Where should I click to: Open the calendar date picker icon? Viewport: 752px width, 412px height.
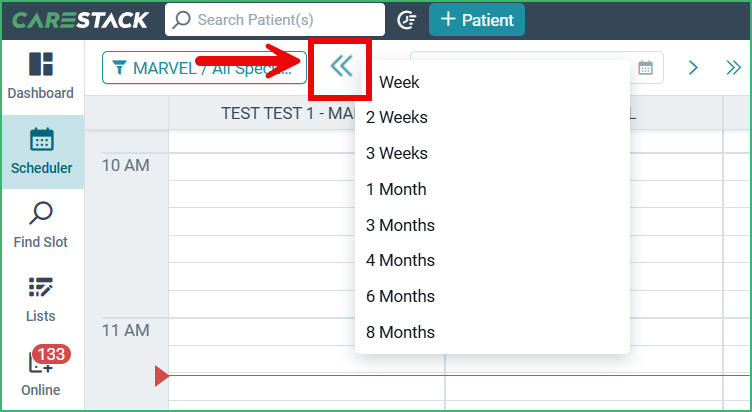pyautogui.click(x=646, y=68)
